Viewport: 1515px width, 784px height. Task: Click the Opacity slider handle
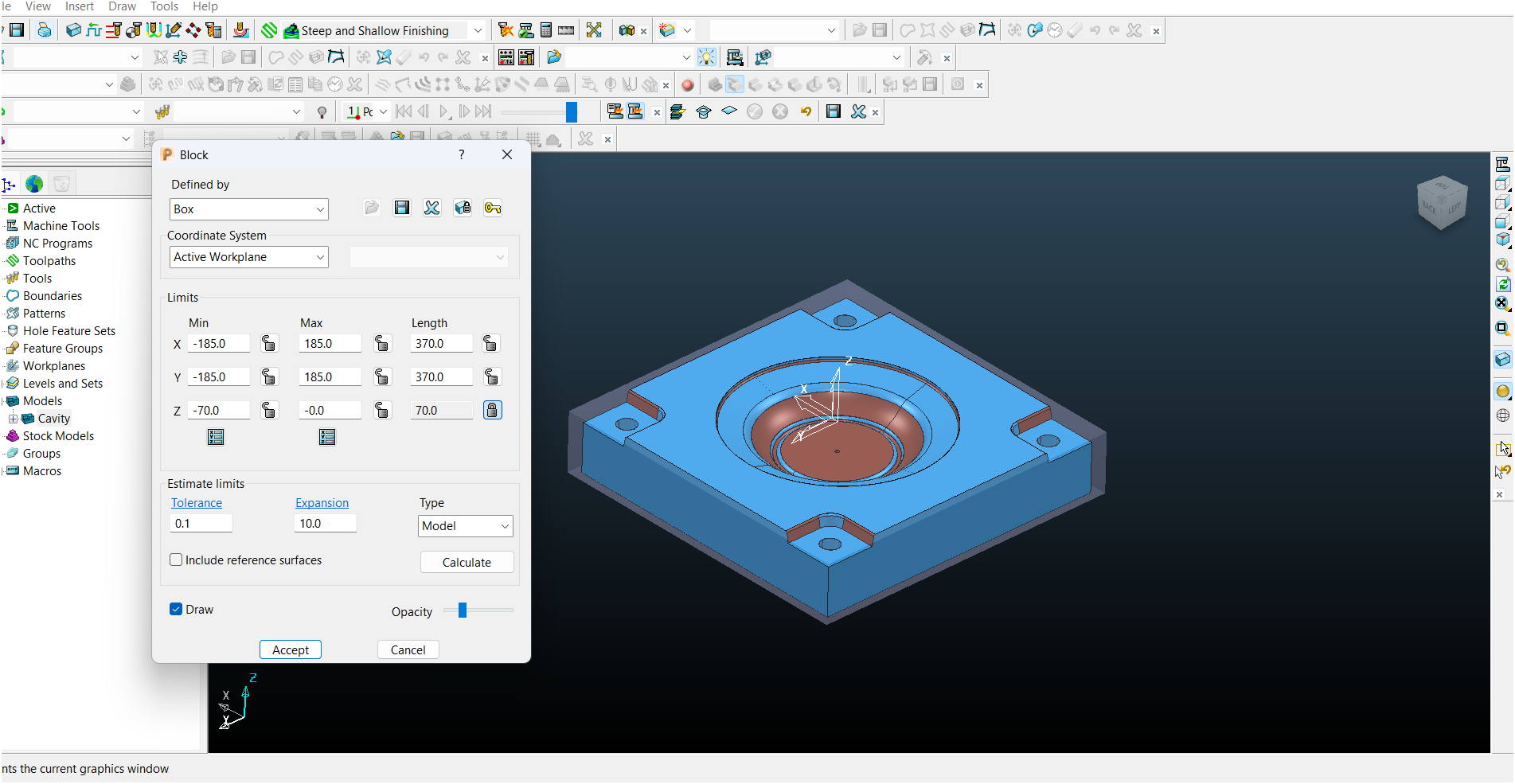pos(463,610)
